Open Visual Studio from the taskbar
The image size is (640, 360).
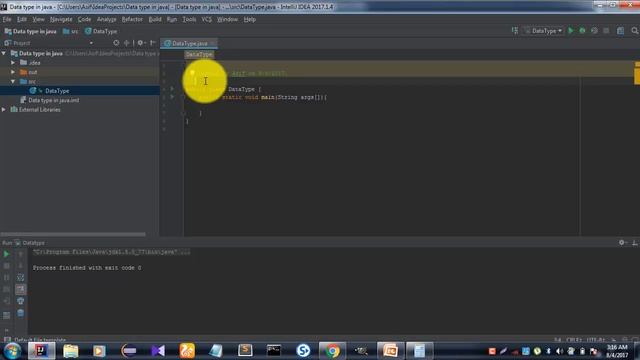[x=158, y=351]
